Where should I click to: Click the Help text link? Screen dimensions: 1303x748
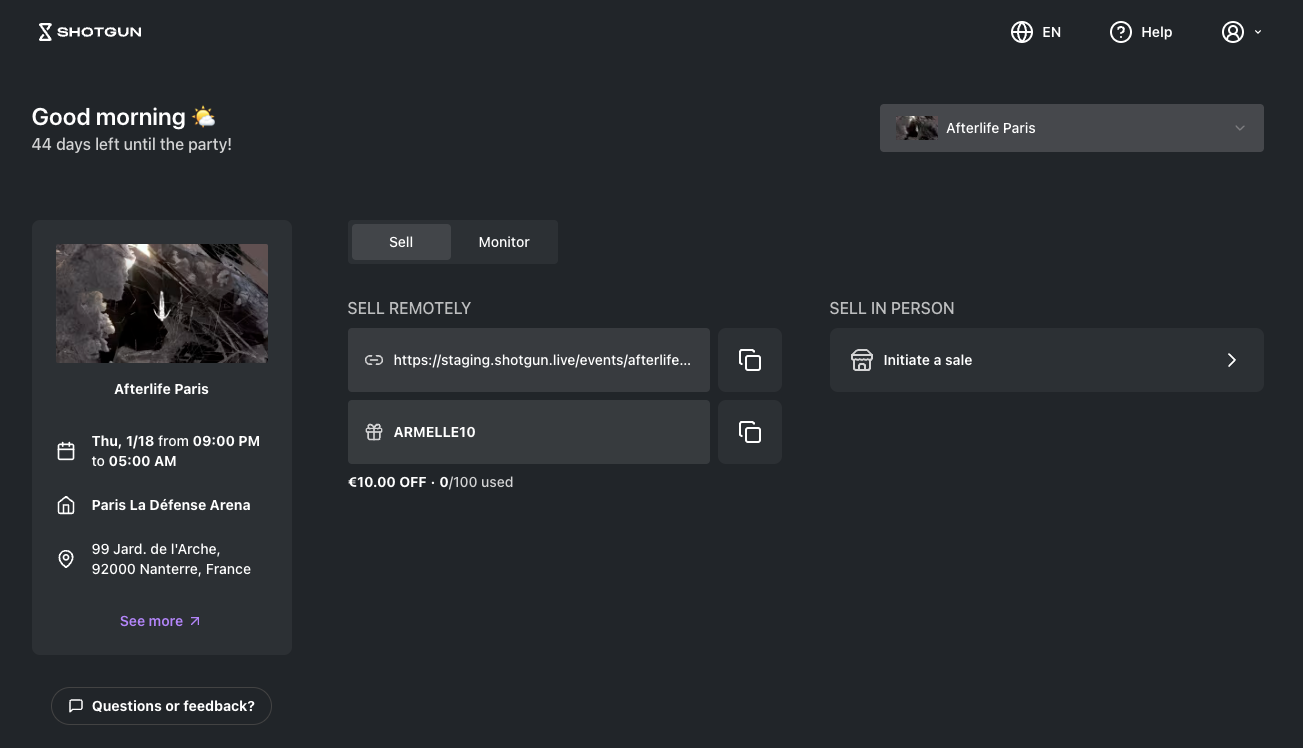[x=1156, y=32]
